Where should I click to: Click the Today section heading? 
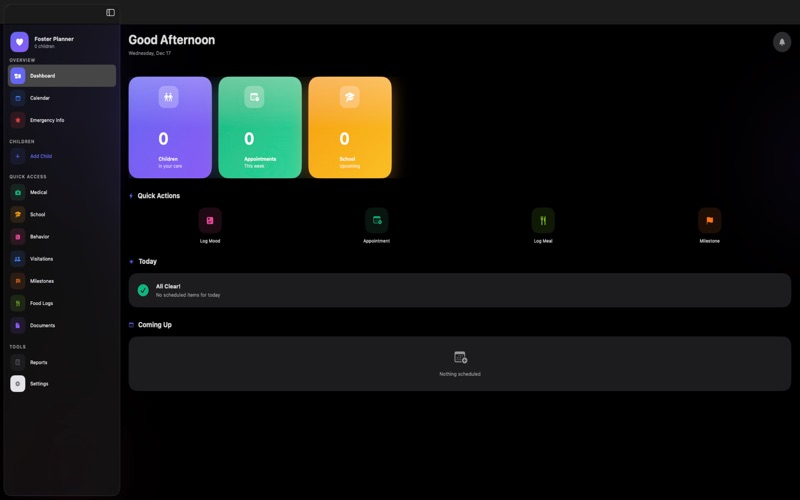point(147,261)
